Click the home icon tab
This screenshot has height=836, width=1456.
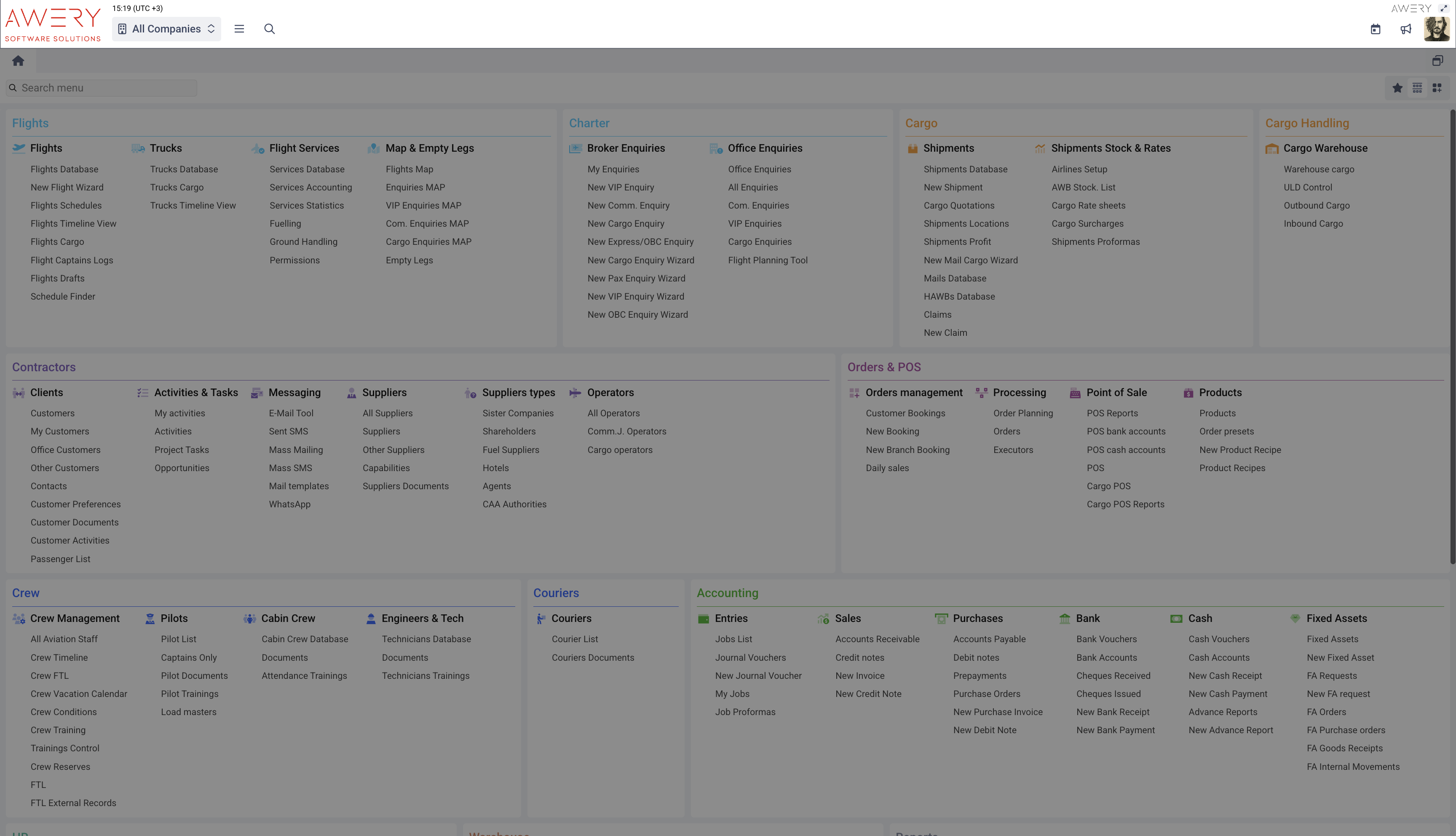18,60
